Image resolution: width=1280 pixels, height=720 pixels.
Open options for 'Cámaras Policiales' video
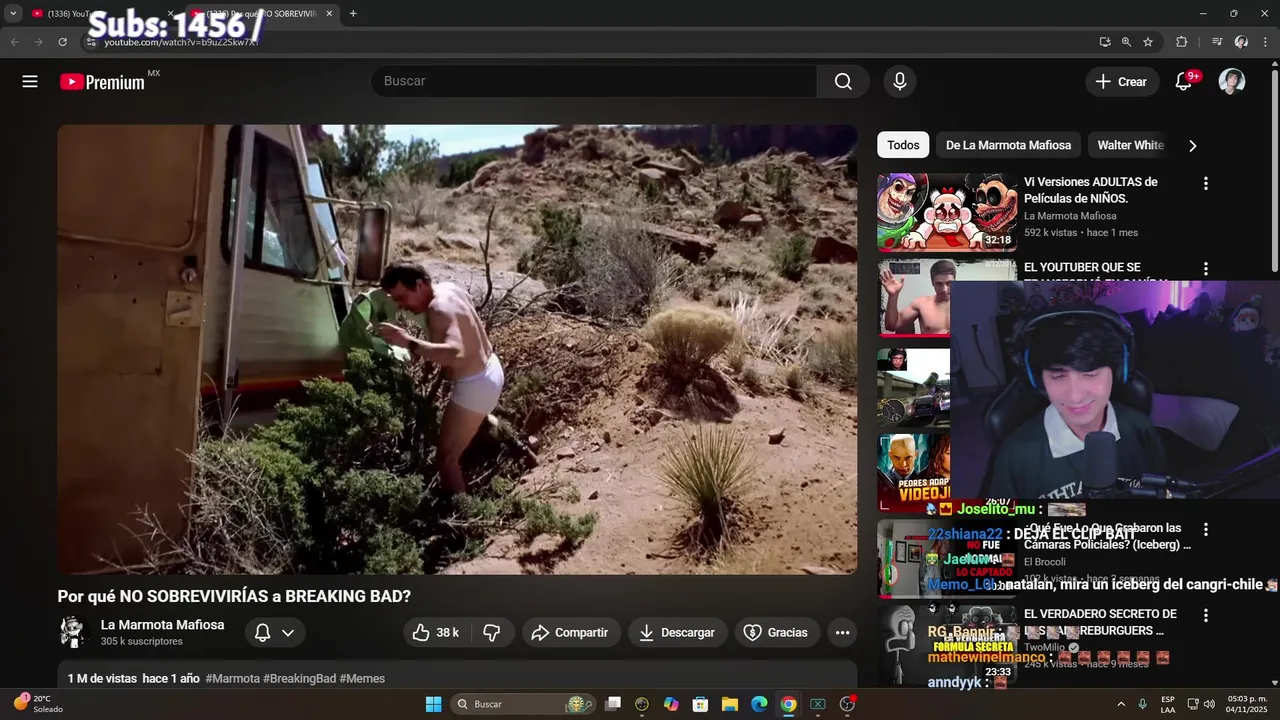tap(1205, 529)
